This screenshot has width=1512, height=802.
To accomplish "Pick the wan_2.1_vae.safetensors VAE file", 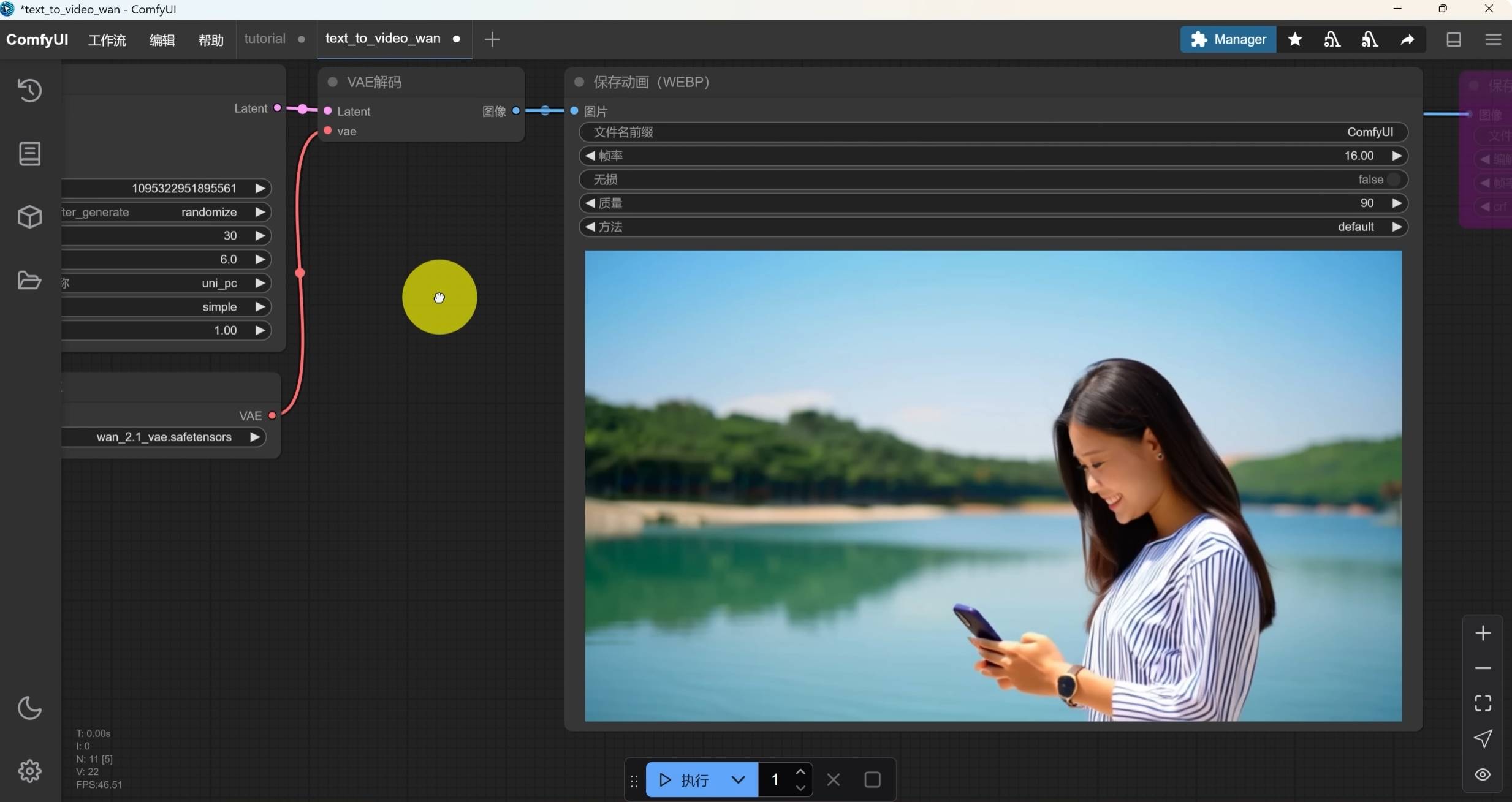I will click(x=163, y=437).
